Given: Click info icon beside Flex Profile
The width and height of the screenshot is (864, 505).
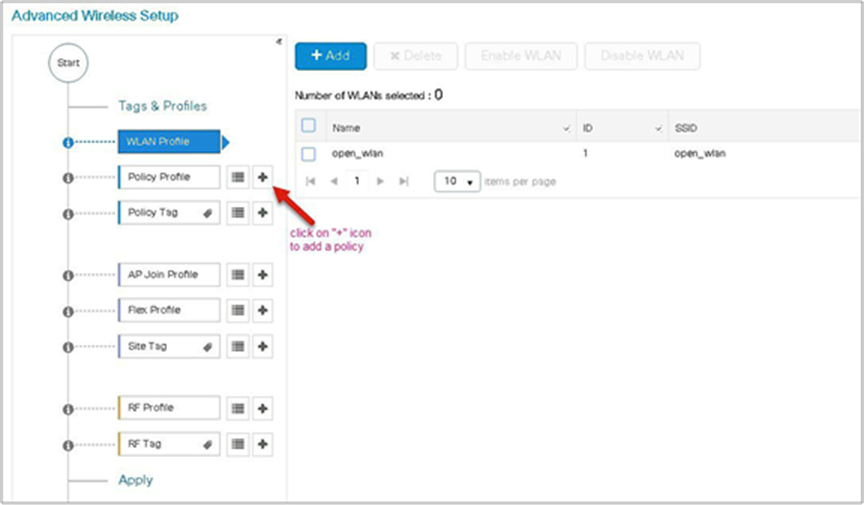Looking at the screenshot, I should pyautogui.click(x=68, y=311).
